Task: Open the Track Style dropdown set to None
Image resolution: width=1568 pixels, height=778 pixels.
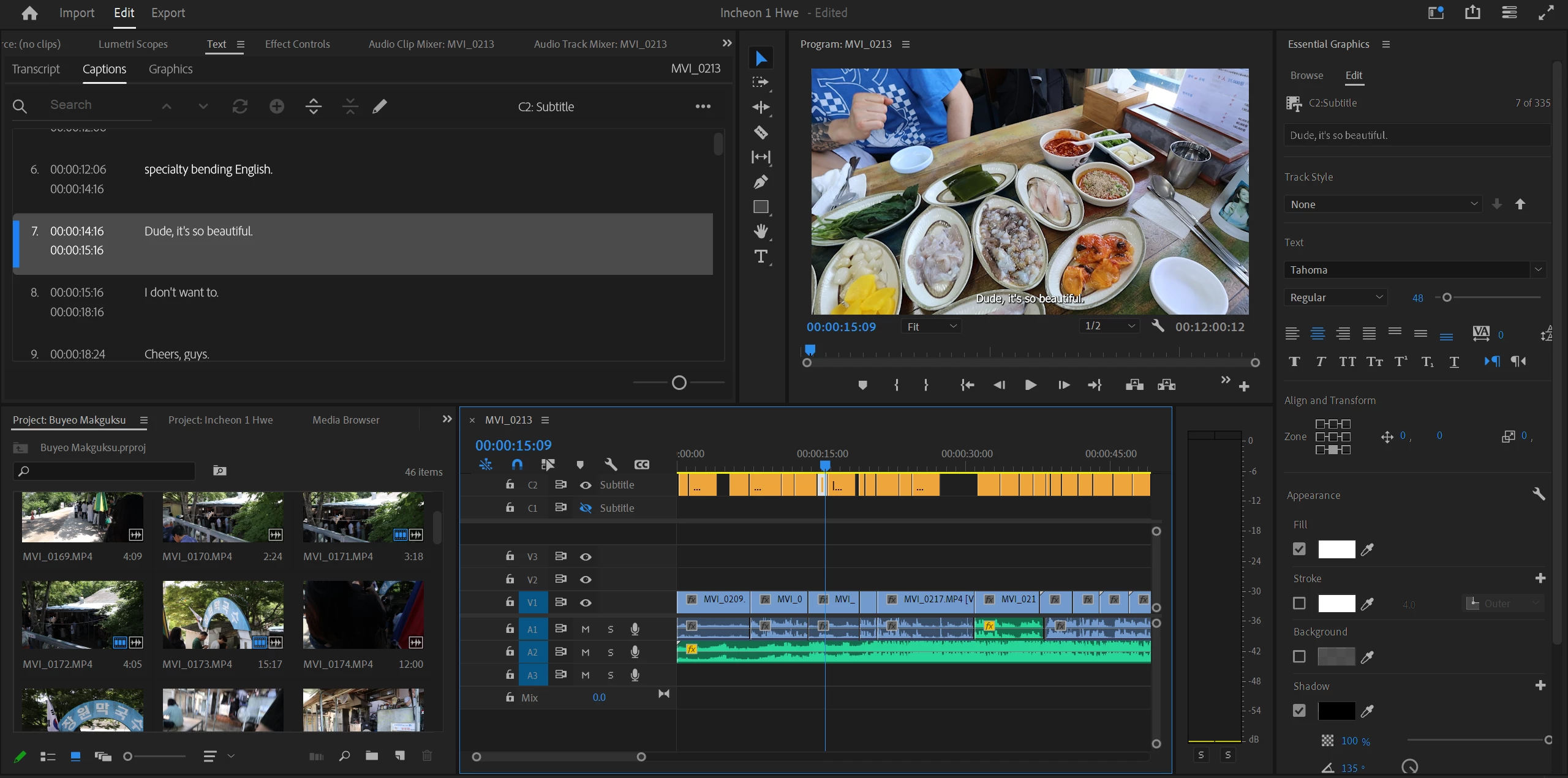Action: (x=1382, y=204)
